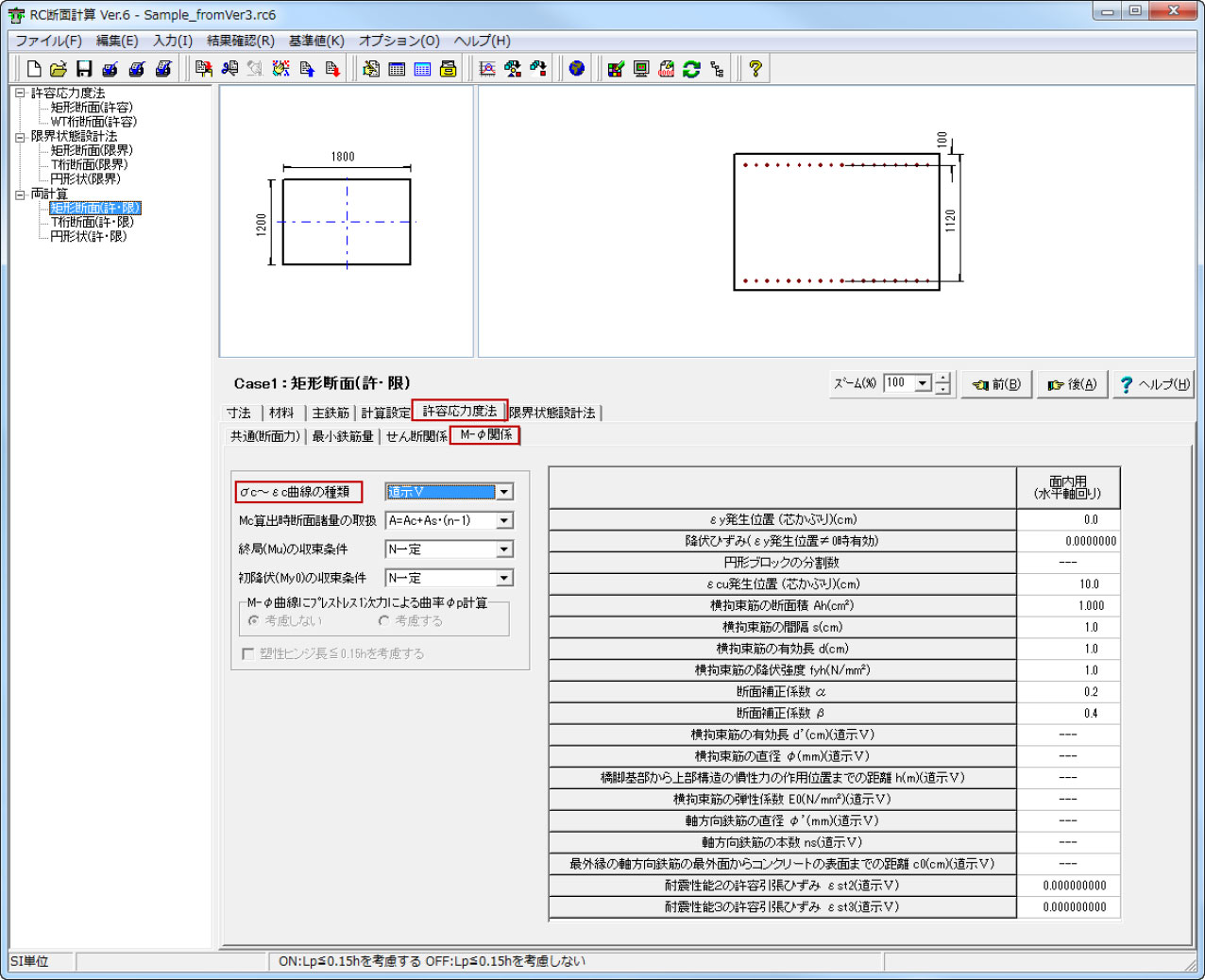This screenshot has height=980, width=1205.
Task: Click the tree structure toolbar icon
Action: click(x=717, y=69)
